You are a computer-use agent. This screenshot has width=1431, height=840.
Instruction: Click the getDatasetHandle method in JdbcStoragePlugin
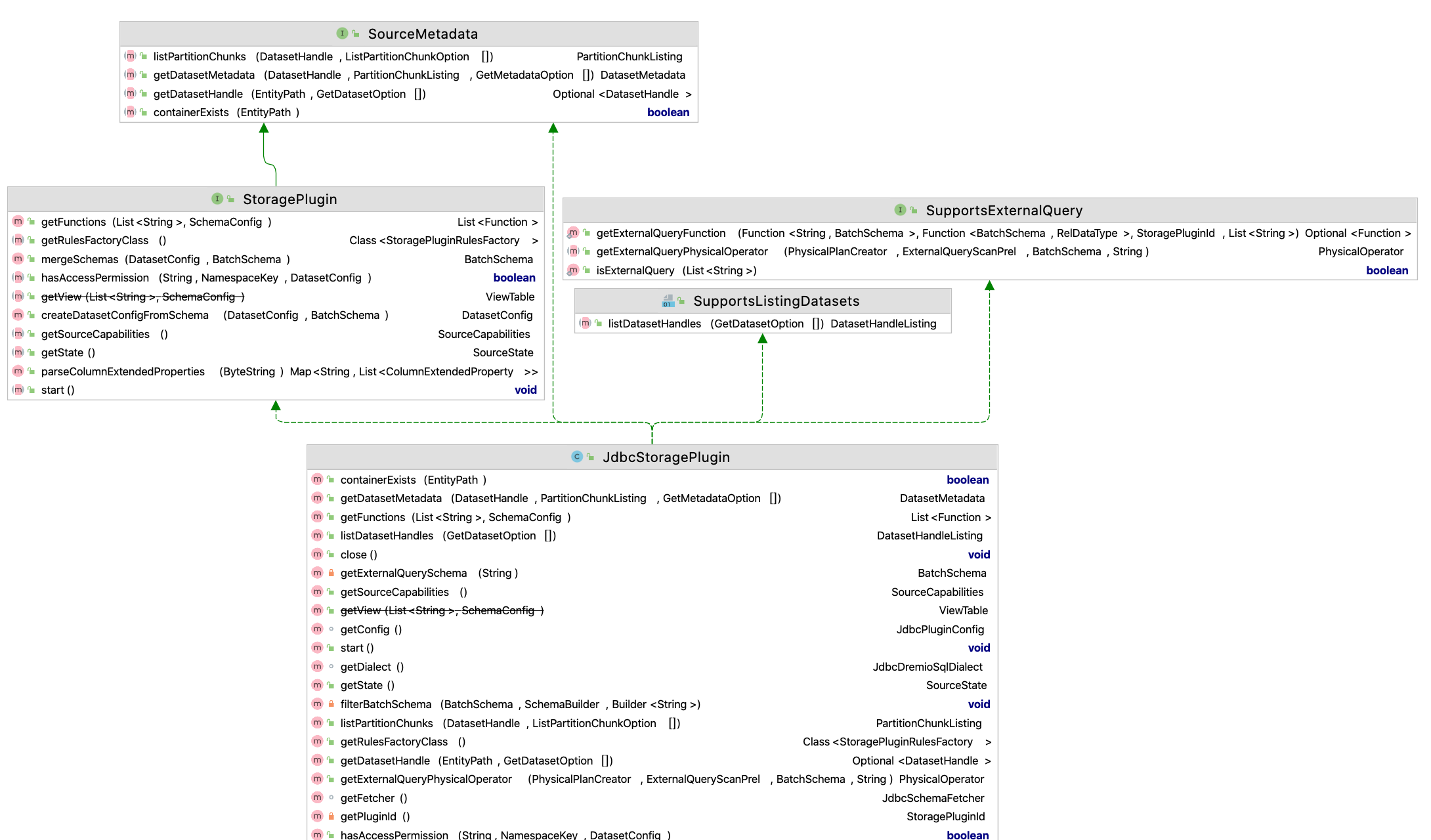coord(652,761)
